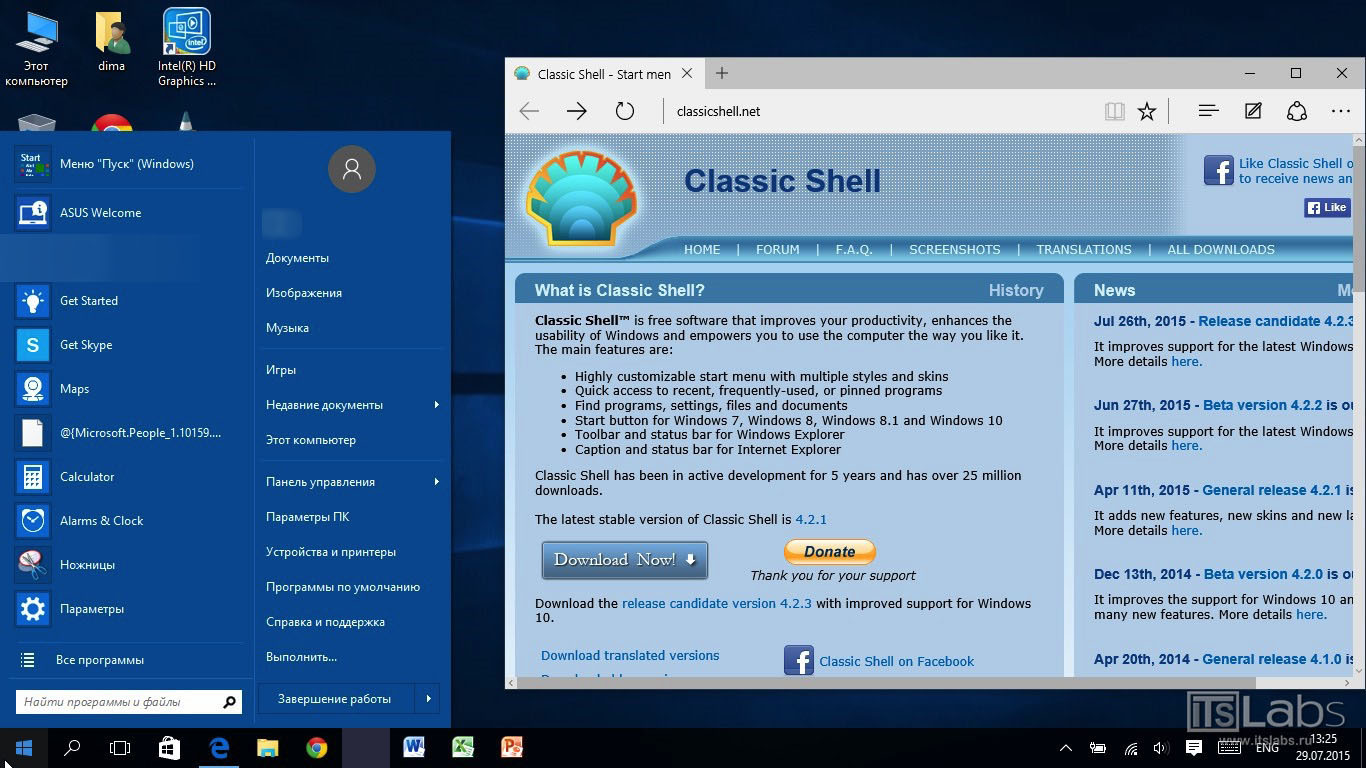Launch Chrome from the taskbar
Viewport: 1366px width, 768px height.
pos(316,748)
